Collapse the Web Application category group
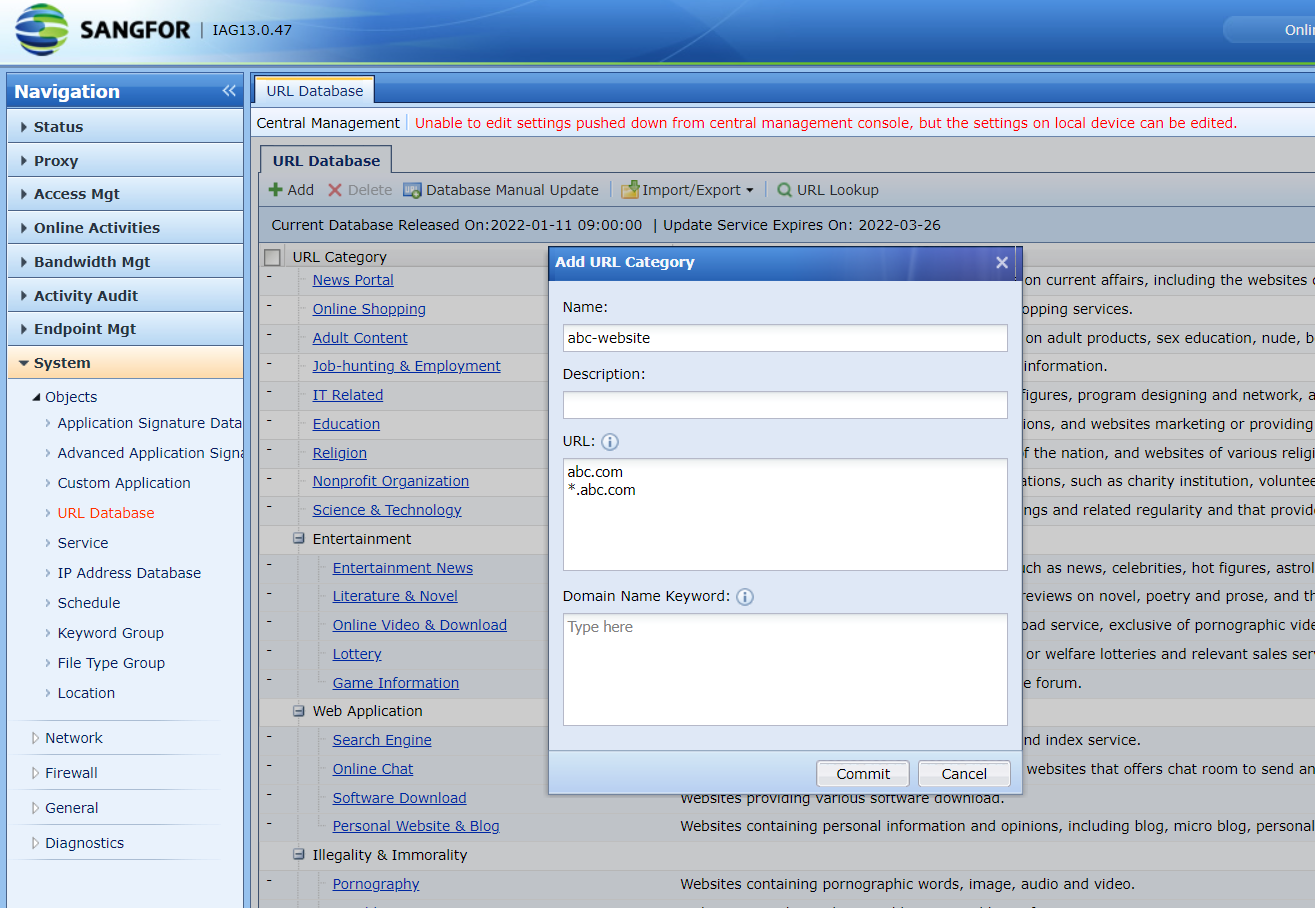Viewport: 1315px width, 908px height. (299, 711)
